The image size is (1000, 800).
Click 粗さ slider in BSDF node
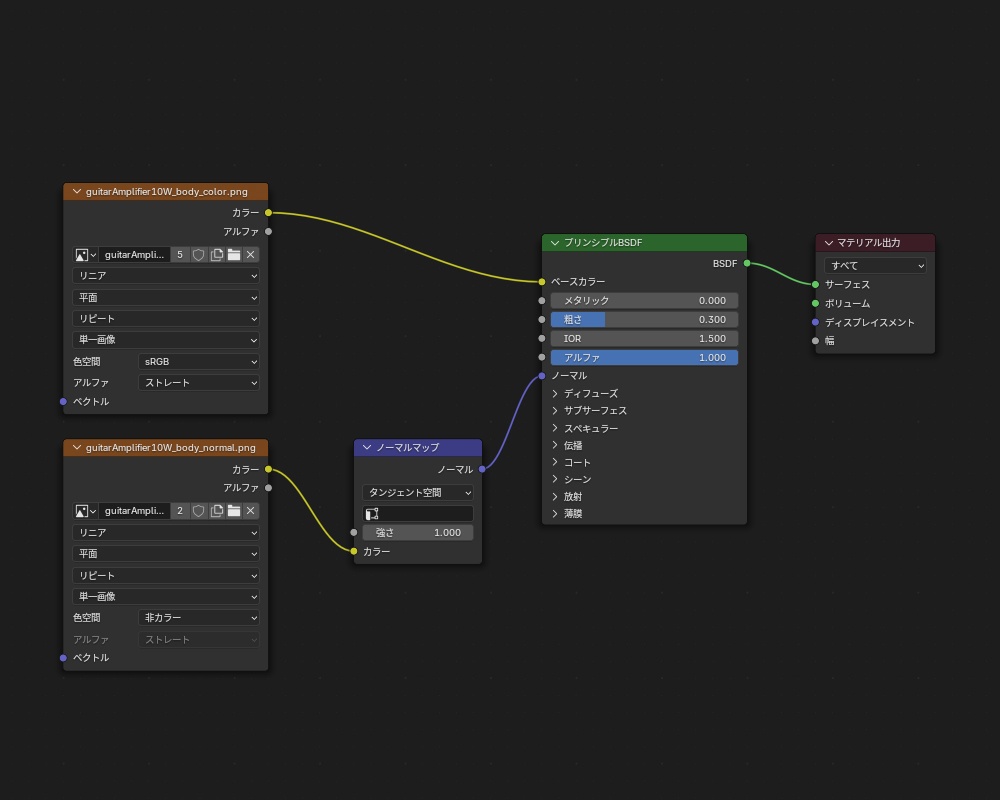point(644,320)
